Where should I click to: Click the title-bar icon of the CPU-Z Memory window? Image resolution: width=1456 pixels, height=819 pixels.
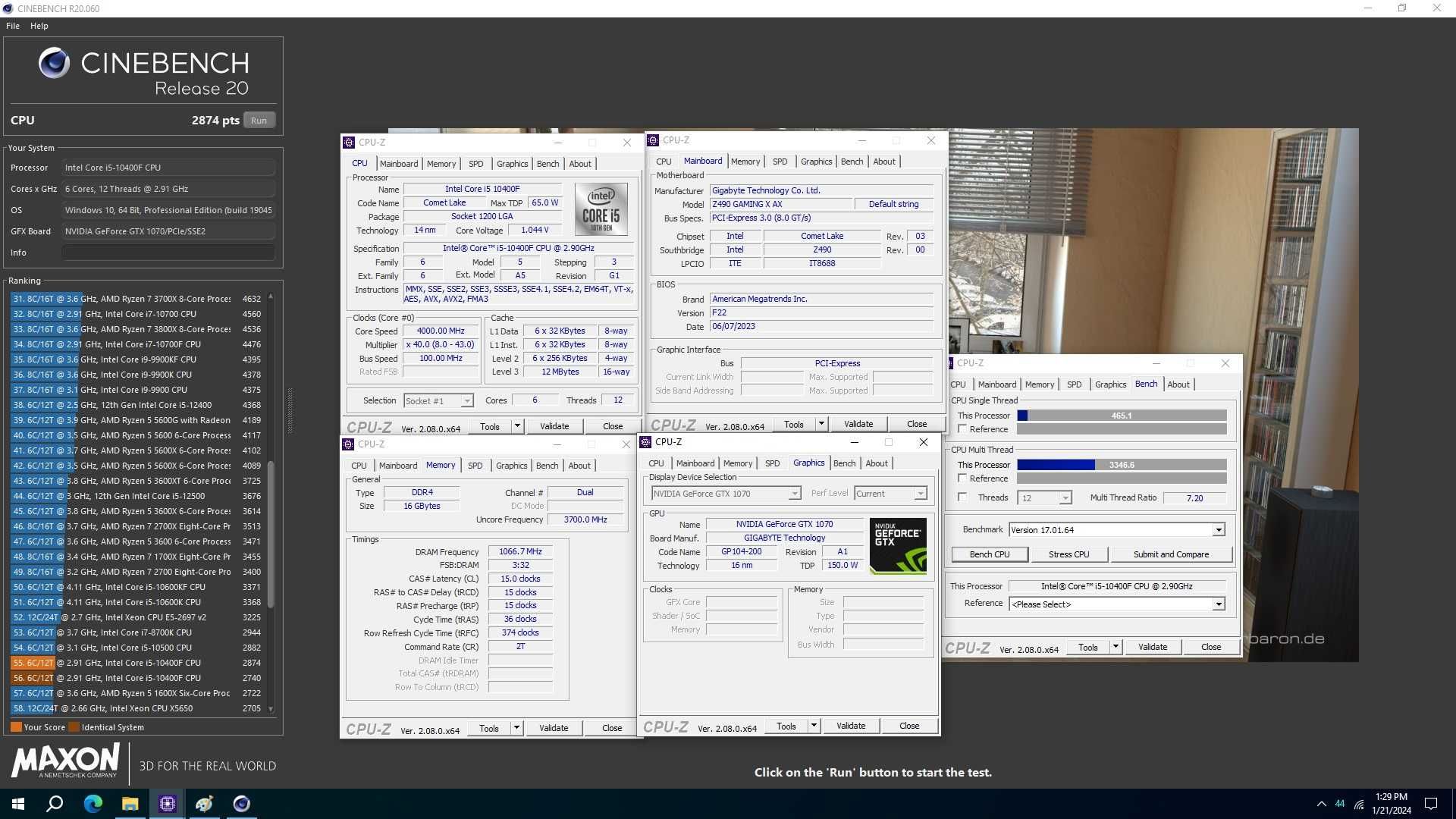[348, 444]
